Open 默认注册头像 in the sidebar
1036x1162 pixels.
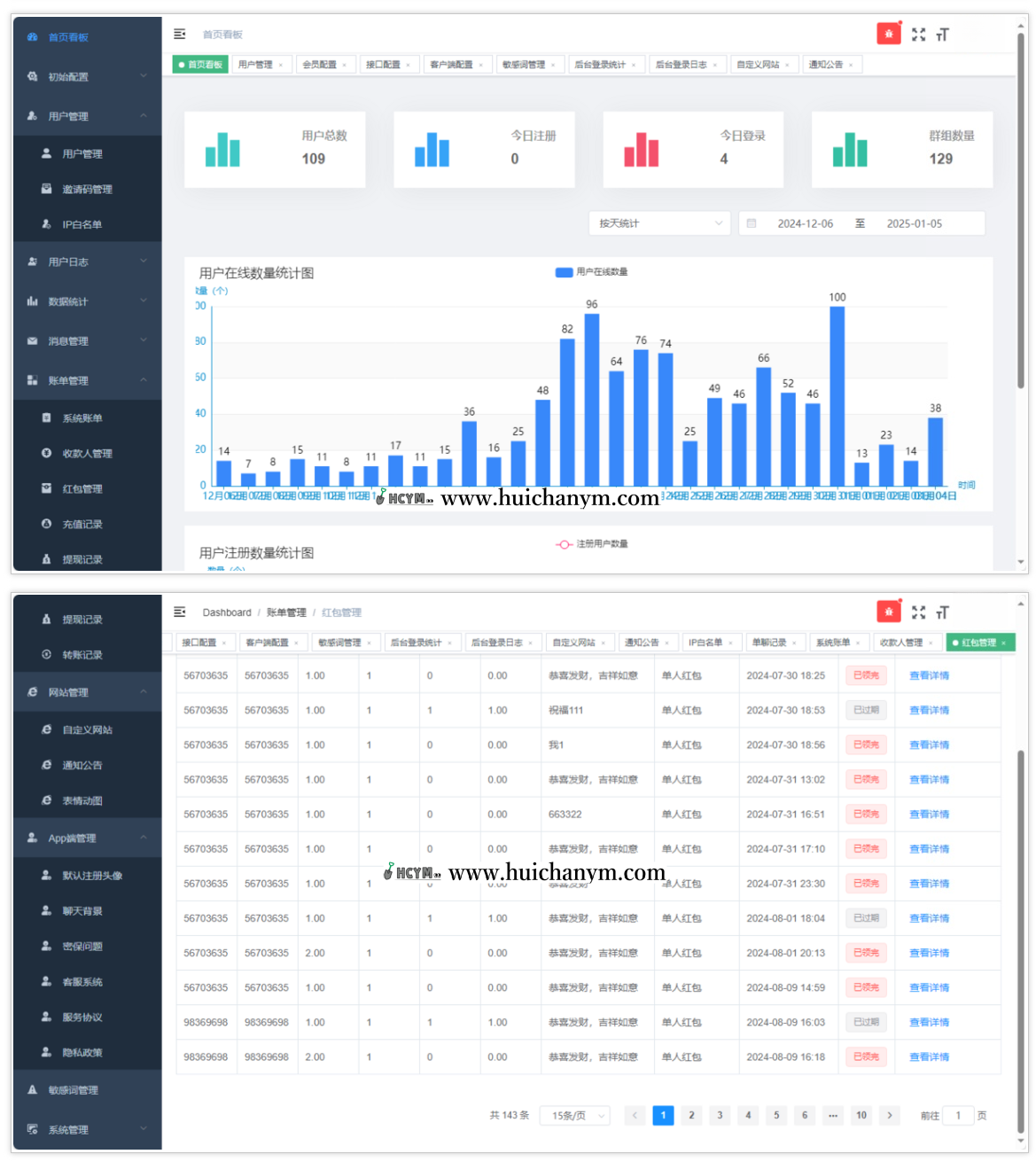(92, 876)
